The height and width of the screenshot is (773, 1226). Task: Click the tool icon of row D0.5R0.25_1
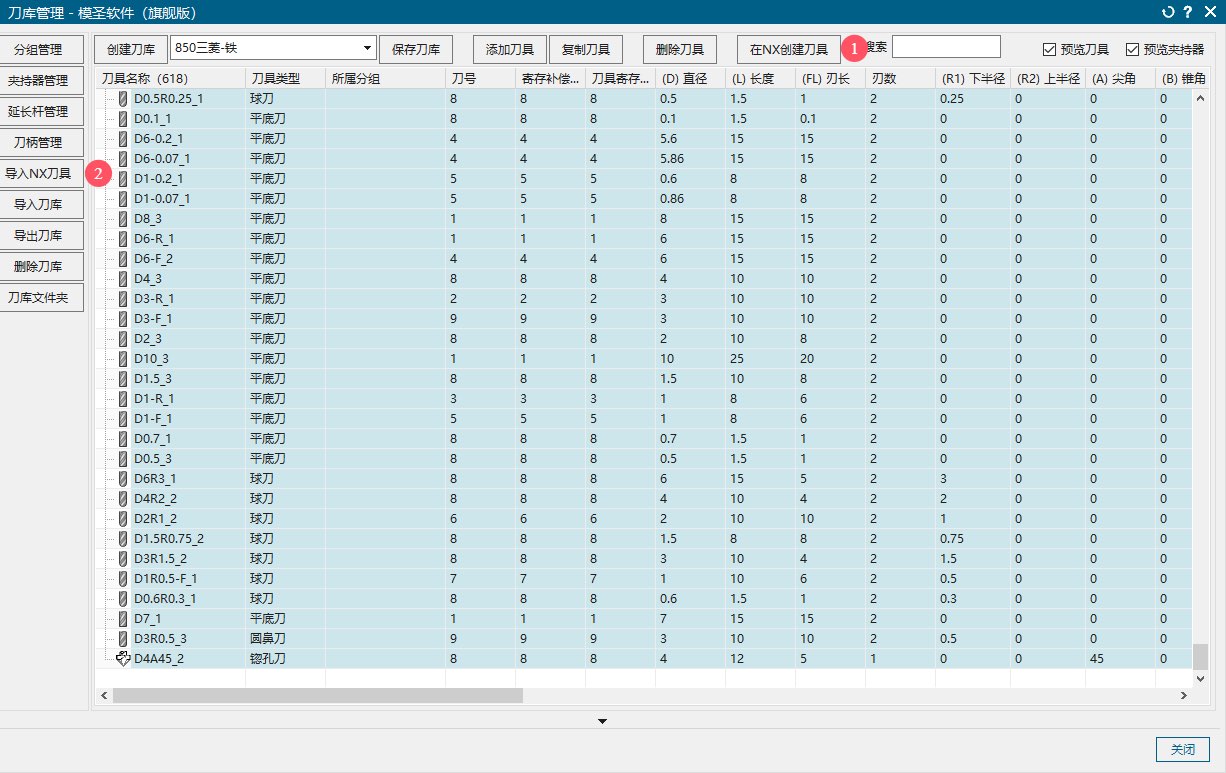pos(123,98)
